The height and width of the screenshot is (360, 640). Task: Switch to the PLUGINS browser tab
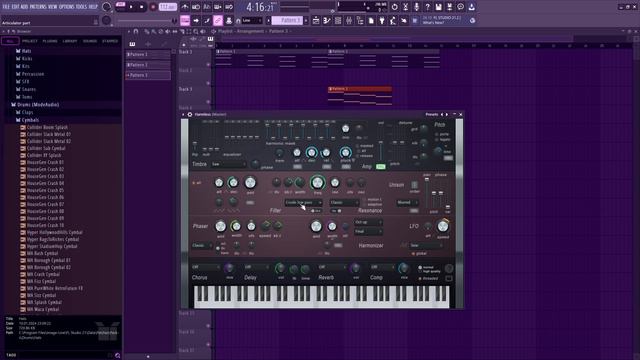coord(50,41)
